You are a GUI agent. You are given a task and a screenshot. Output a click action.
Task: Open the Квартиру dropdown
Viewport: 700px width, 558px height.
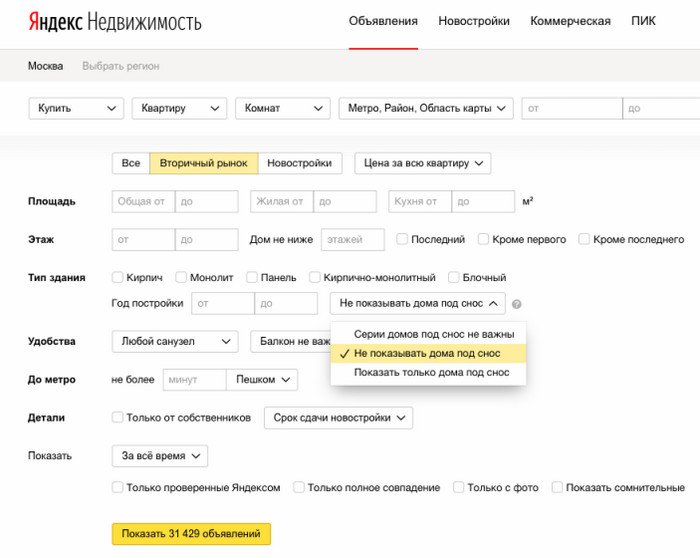pyautogui.click(x=179, y=108)
